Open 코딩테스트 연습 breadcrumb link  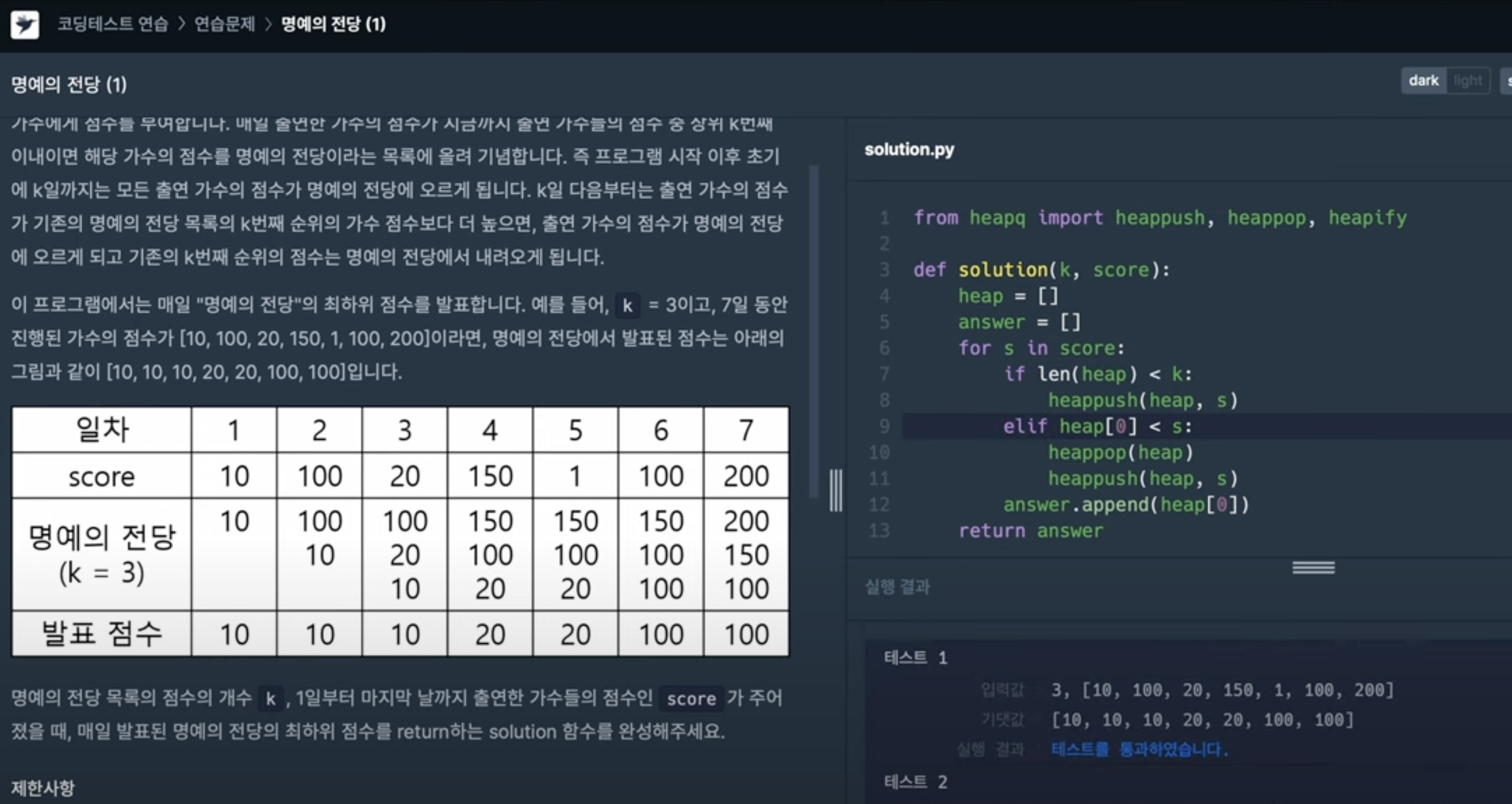pos(113,24)
